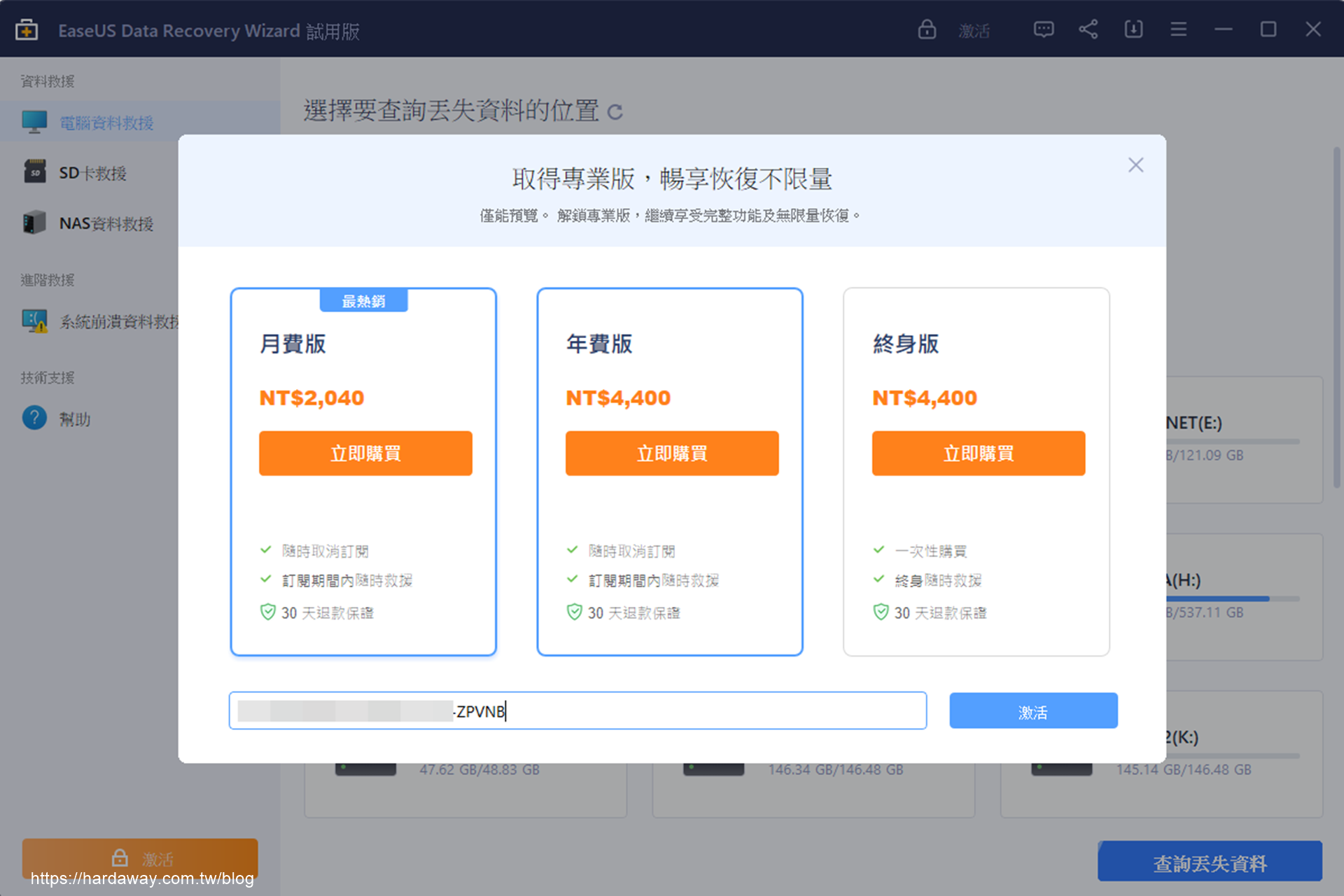Click the shield icon in 終身版 card
The height and width of the screenshot is (896, 1344).
point(881,612)
